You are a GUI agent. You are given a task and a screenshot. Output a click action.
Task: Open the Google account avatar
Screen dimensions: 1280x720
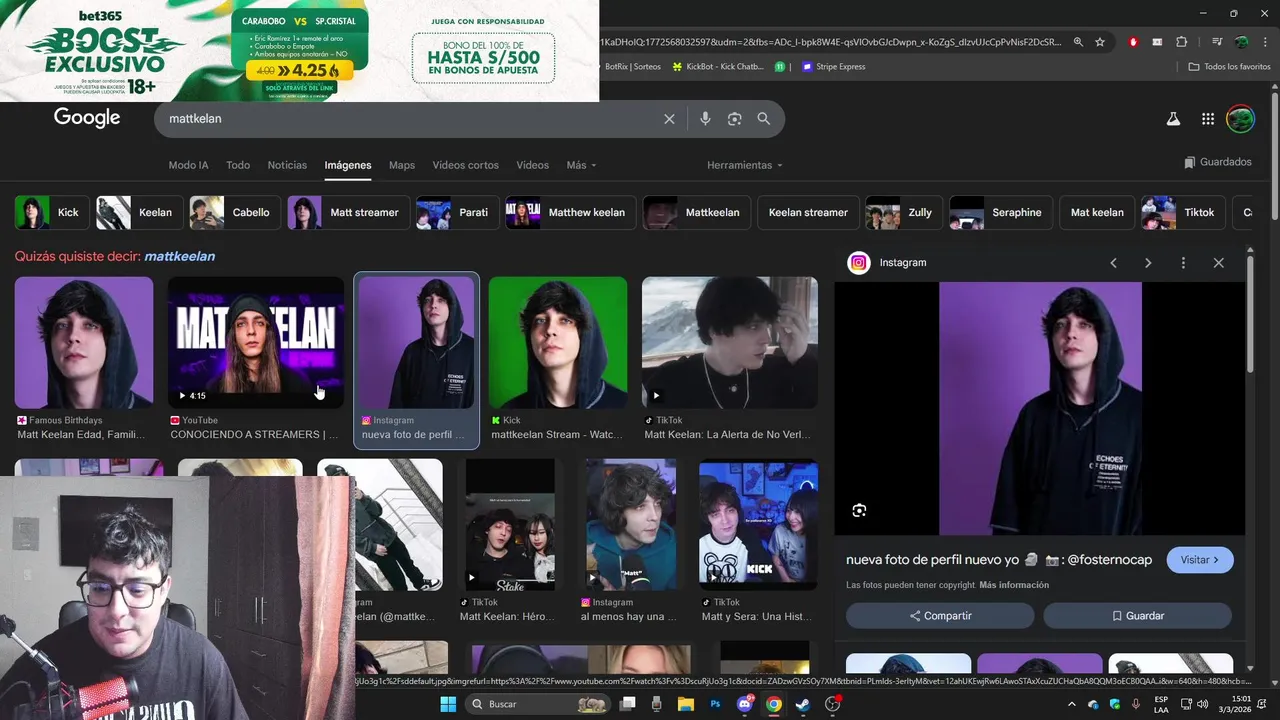click(1240, 119)
